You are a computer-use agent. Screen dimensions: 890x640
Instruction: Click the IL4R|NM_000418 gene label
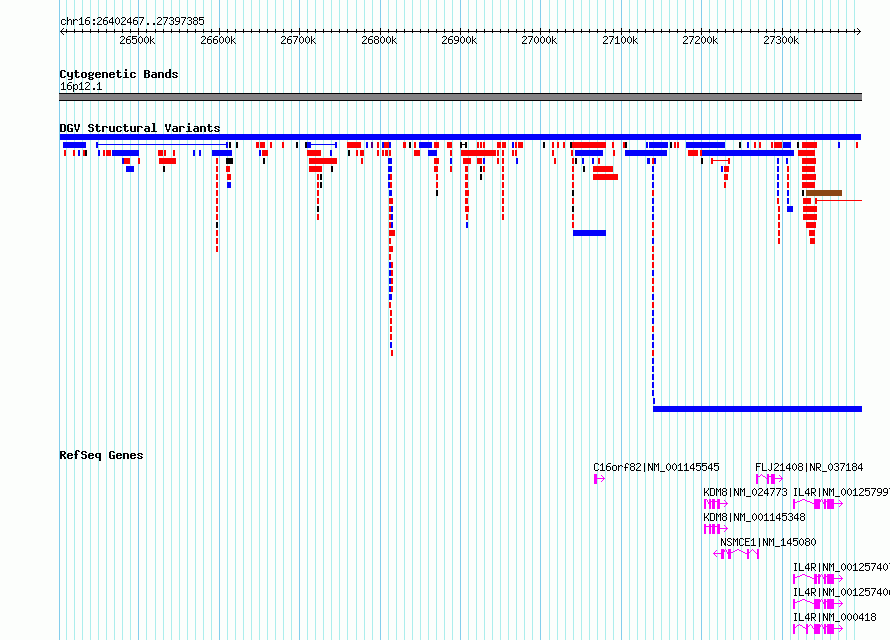point(834,617)
